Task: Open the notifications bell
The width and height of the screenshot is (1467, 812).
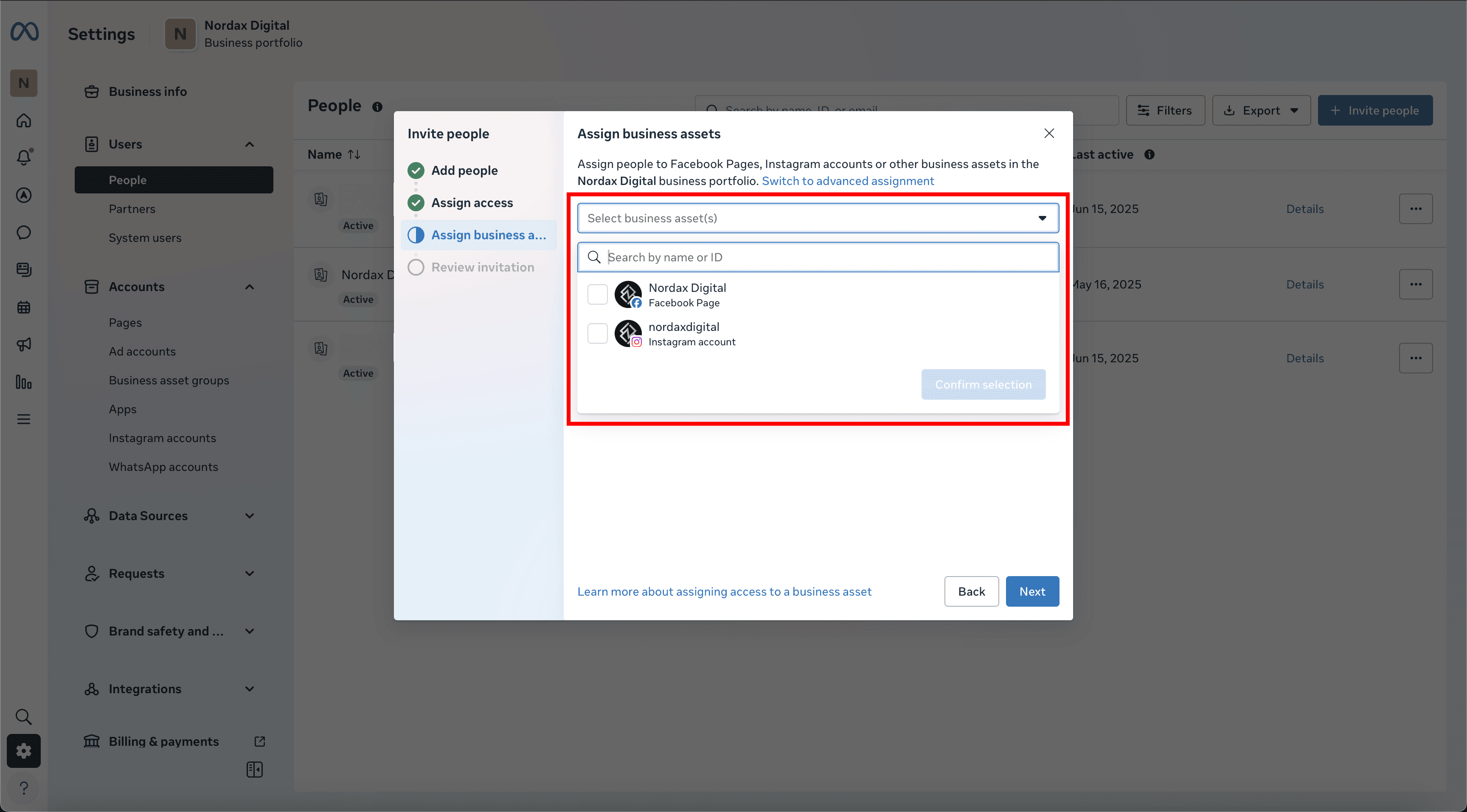Action: (23, 158)
